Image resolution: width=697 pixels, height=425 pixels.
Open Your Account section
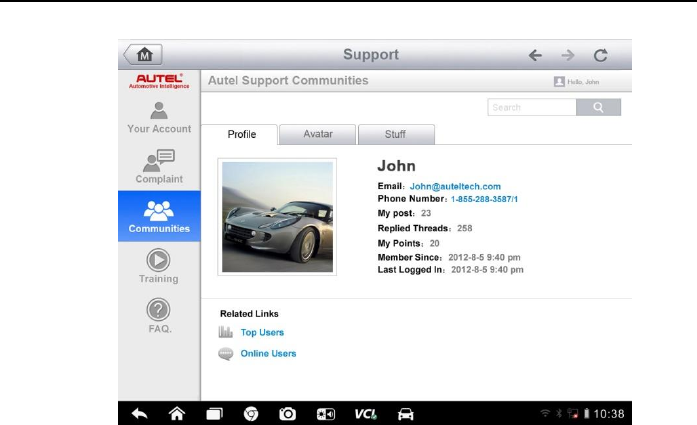159,118
